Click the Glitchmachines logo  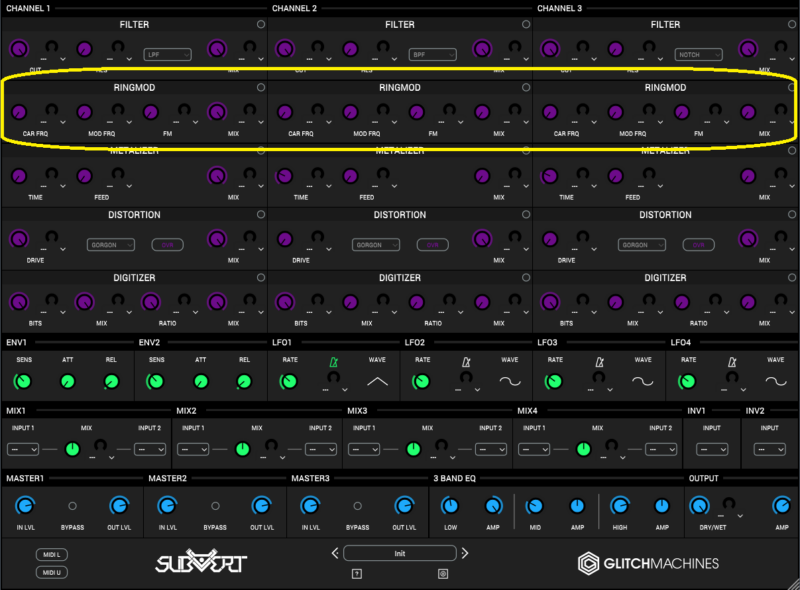point(648,563)
